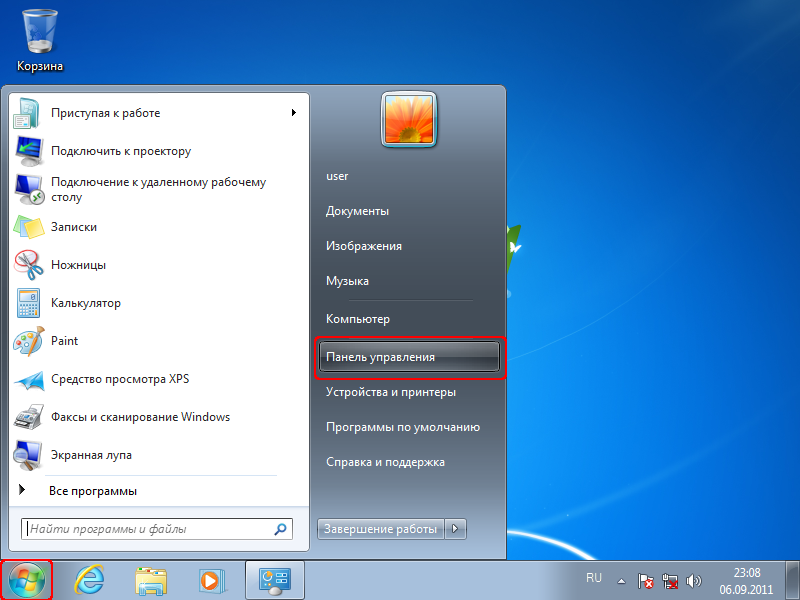Select the Калькулятор label text
The width and height of the screenshot is (800, 600).
(x=86, y=303)
